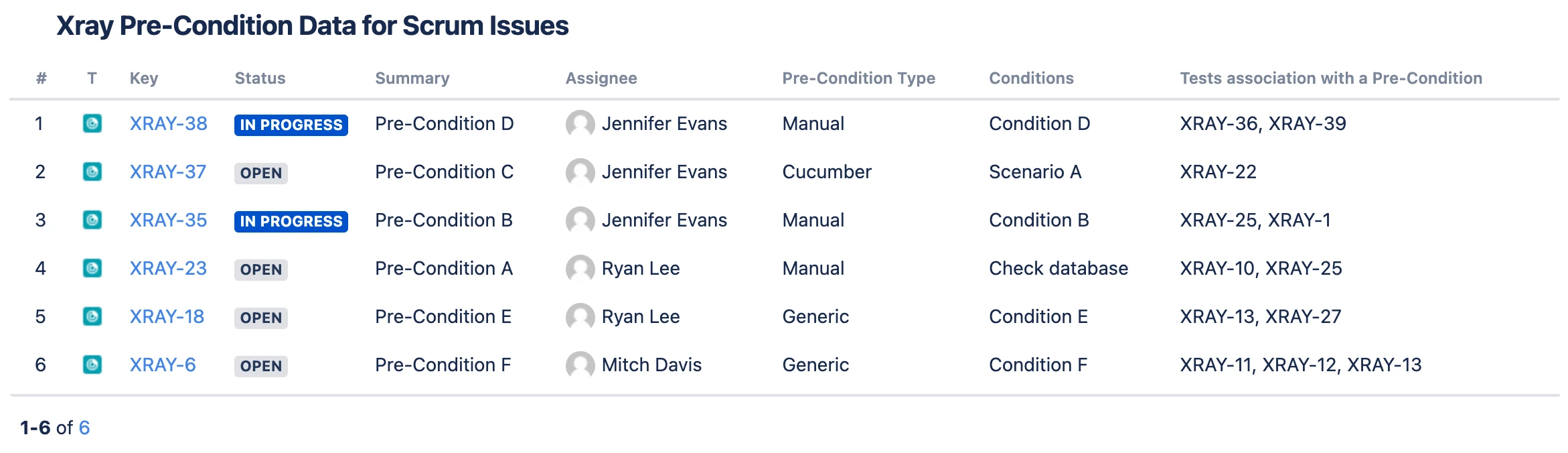
Task: Click Jennifer Evans avatar in the Pre-Condition D row
Action: point(580,124)
